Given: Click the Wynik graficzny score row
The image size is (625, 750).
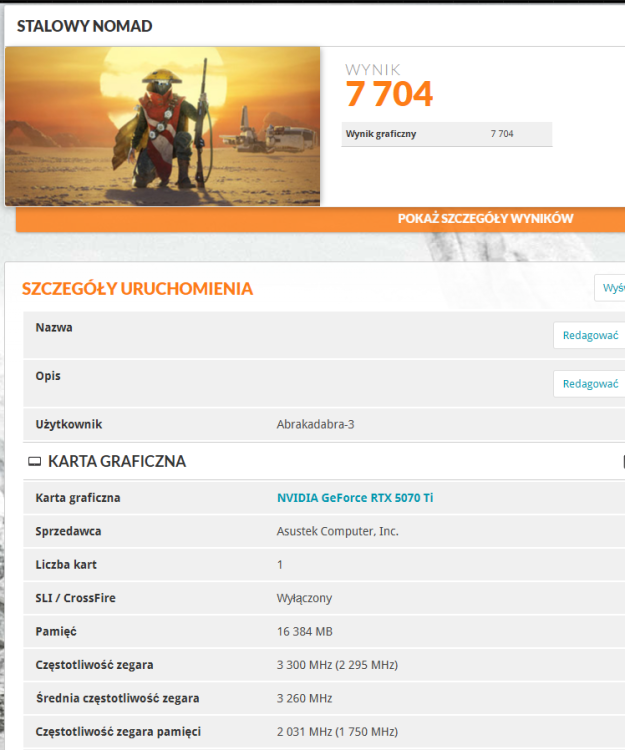Looking at the screenshot, I should click(x=447, y=134).
